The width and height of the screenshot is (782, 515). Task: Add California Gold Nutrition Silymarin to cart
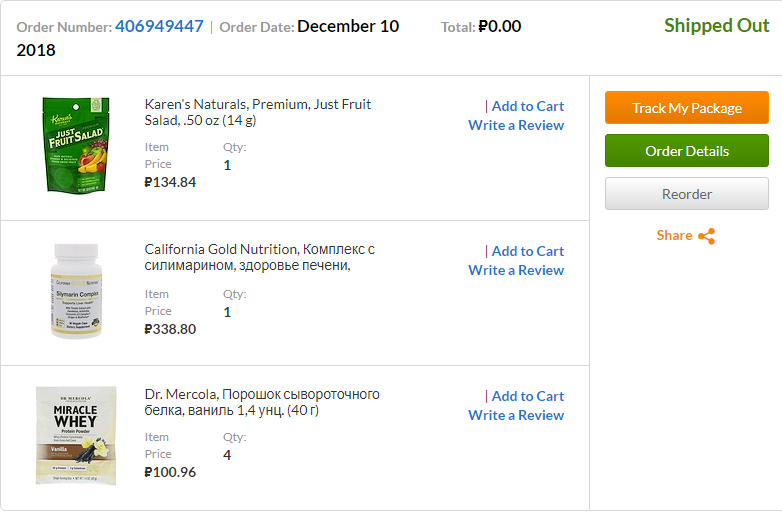pos(528,251)
